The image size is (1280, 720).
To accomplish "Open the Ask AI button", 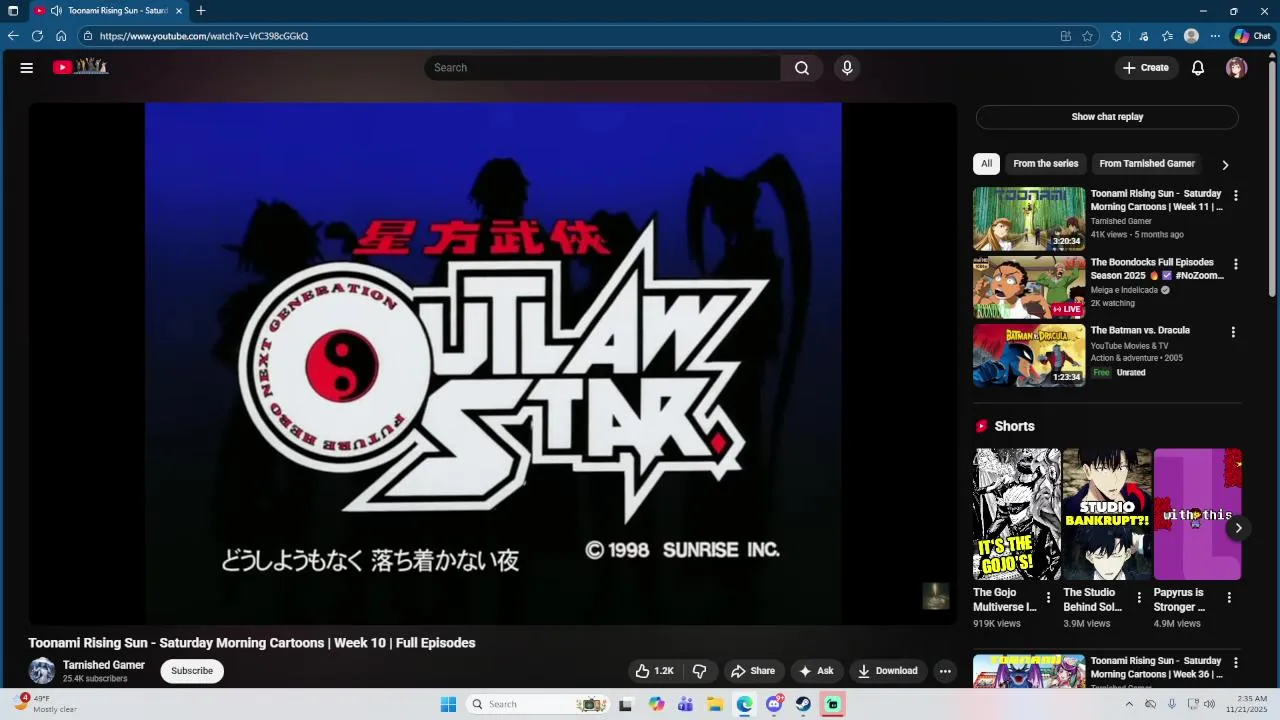I will click(816, 671).
